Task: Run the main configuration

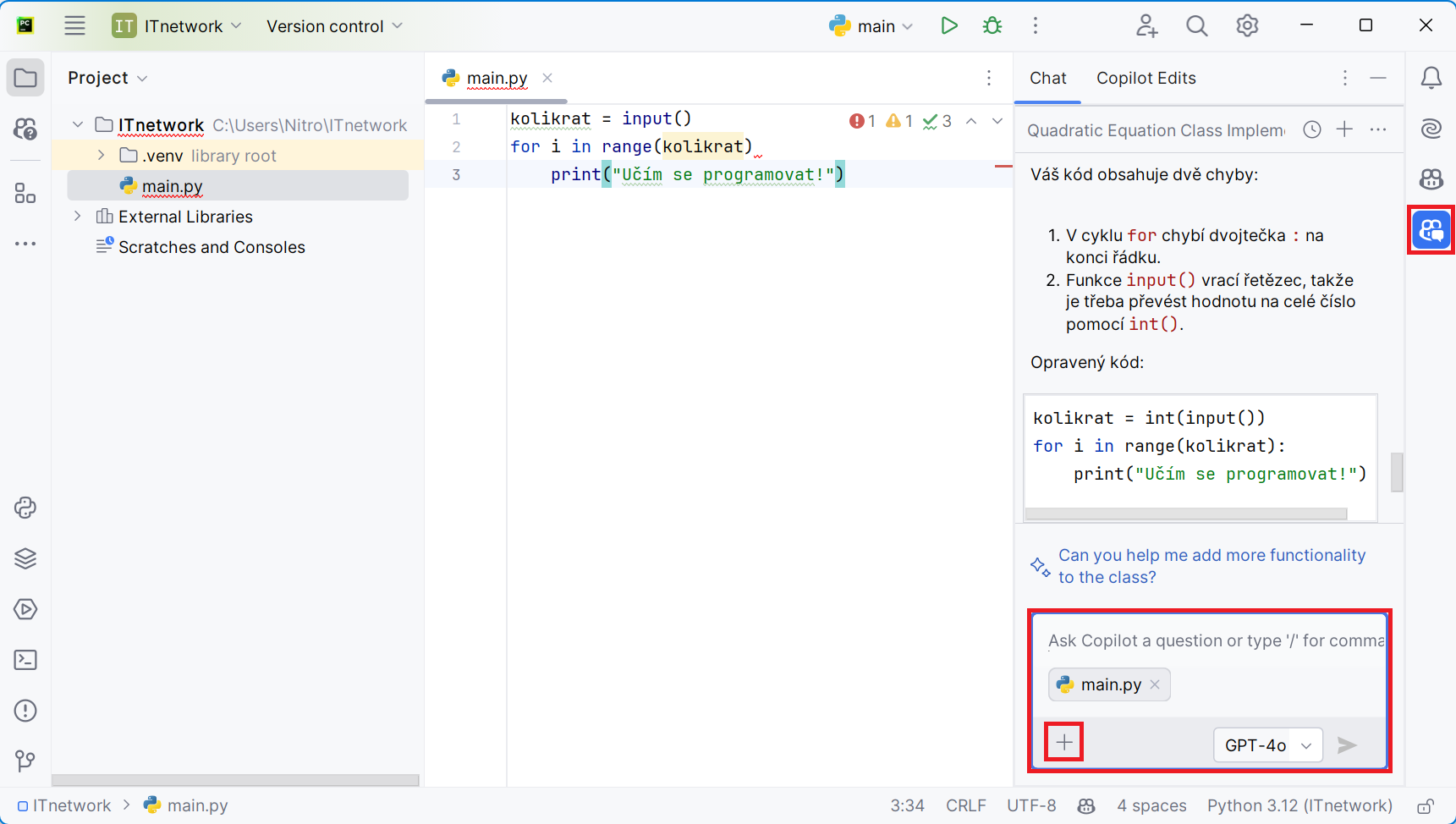Action: 949,25
